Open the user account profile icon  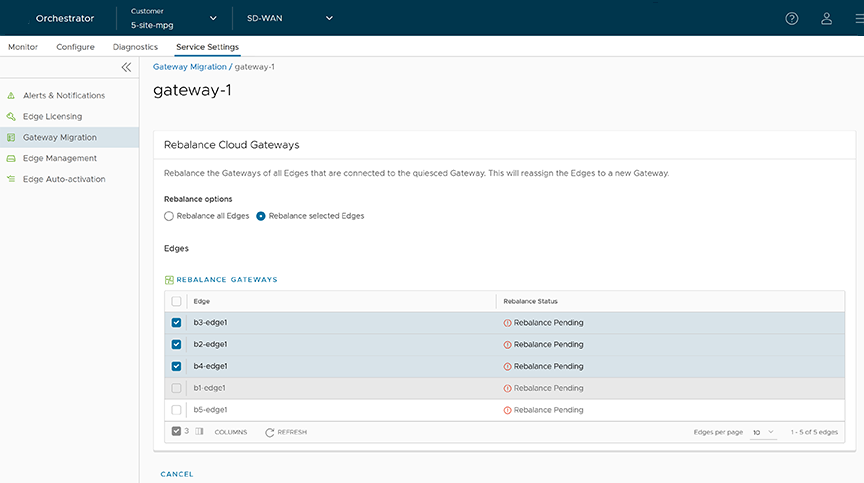click(826, 18)
